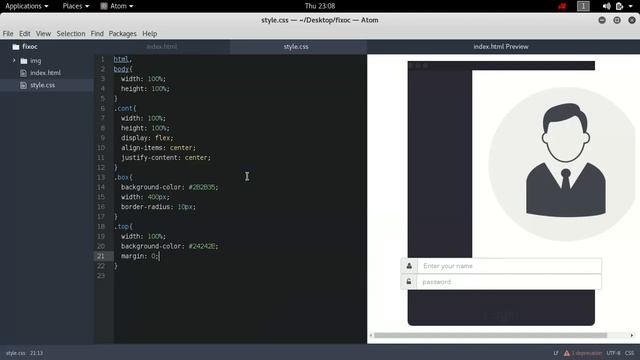Open the Packages menu
640x360 pixels.
[x=122, y=33]
